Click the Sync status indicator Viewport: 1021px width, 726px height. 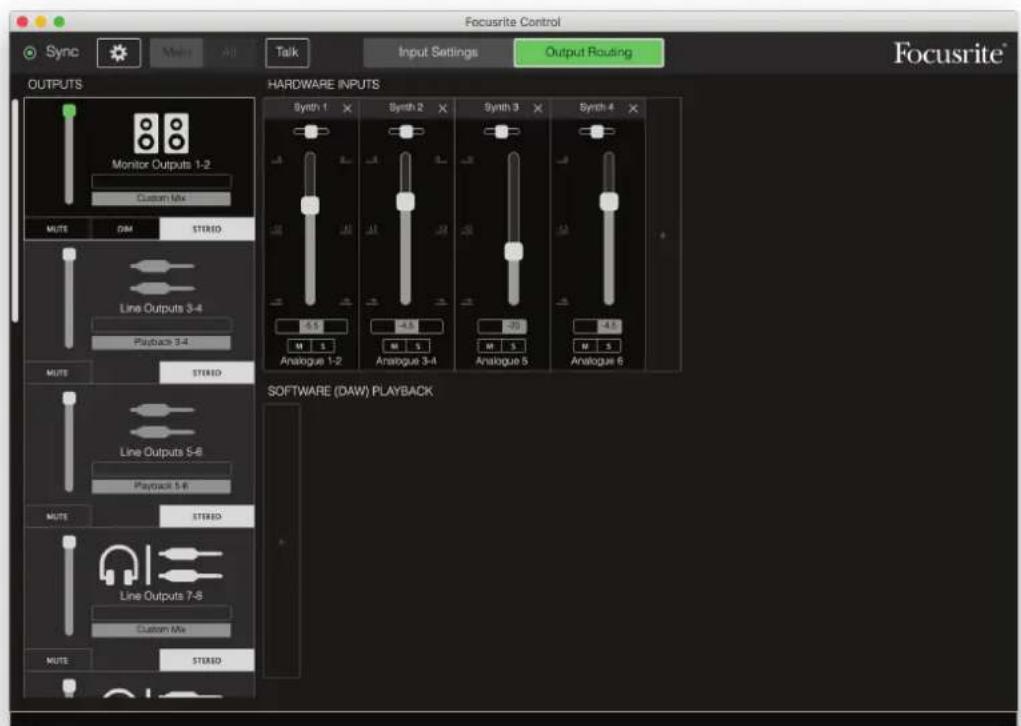point(30,53)
